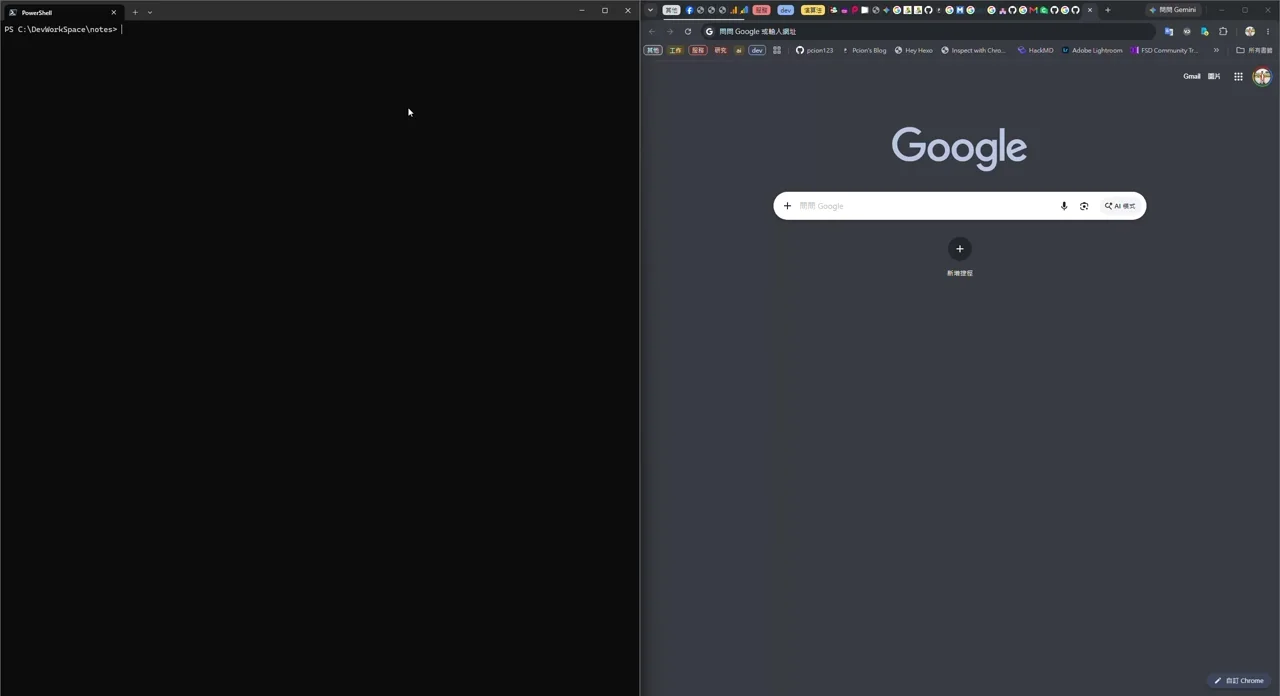Open Chrome extensions puzzle menu

(x=1223, y=31)
